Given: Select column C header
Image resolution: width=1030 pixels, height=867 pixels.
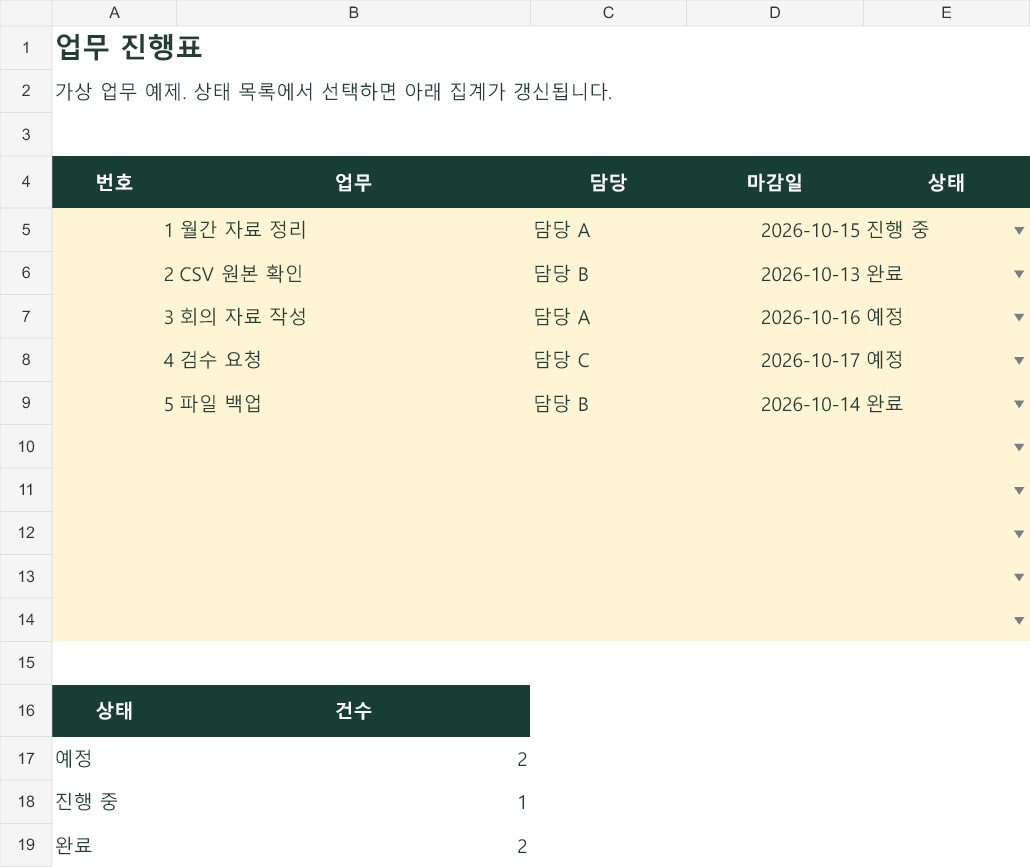Looking at the screenshot, I should pyautogui.click(x=608, y=12).
